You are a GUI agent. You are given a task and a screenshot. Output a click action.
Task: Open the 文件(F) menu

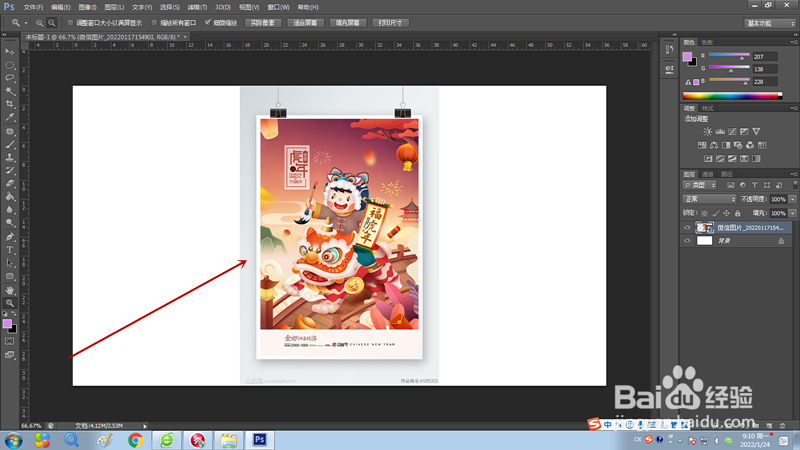33,7
